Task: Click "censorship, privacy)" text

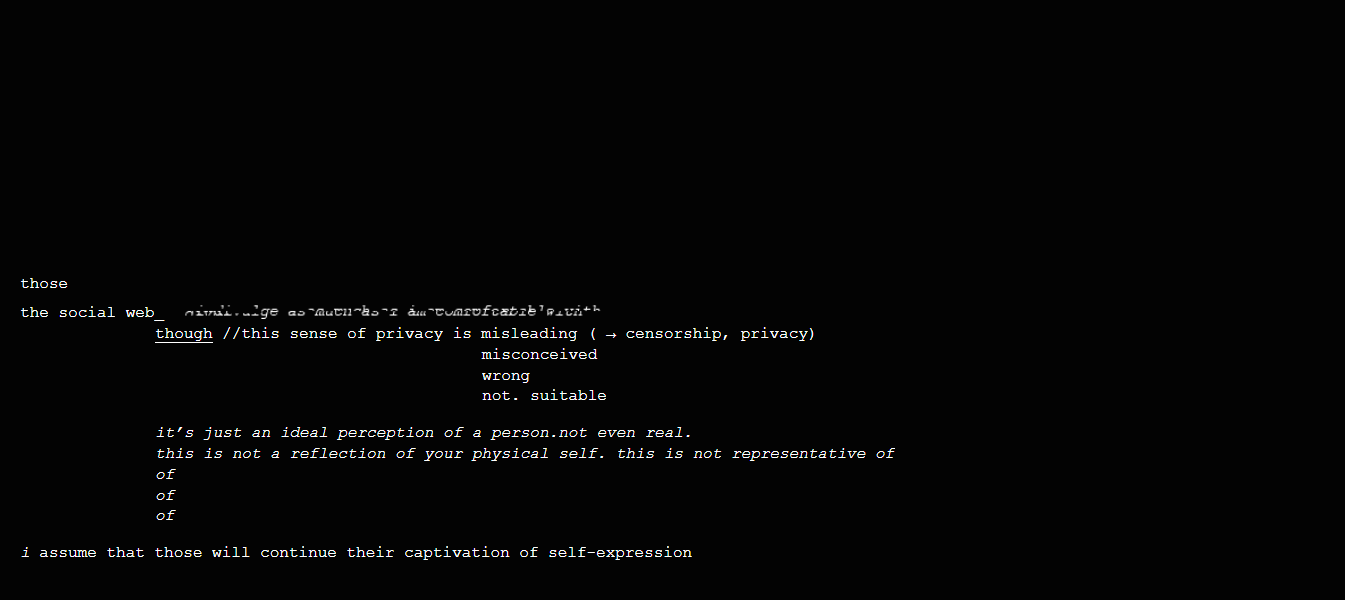Action: tap(721, 334)
